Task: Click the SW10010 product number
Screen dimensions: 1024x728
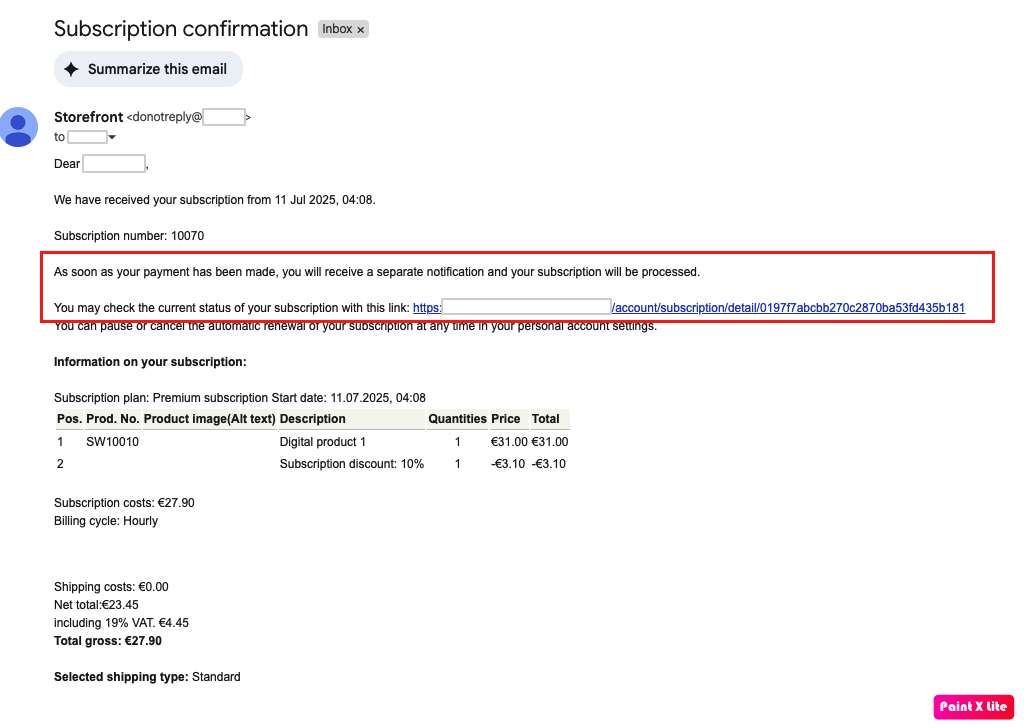Action: (x=112, y=441)
